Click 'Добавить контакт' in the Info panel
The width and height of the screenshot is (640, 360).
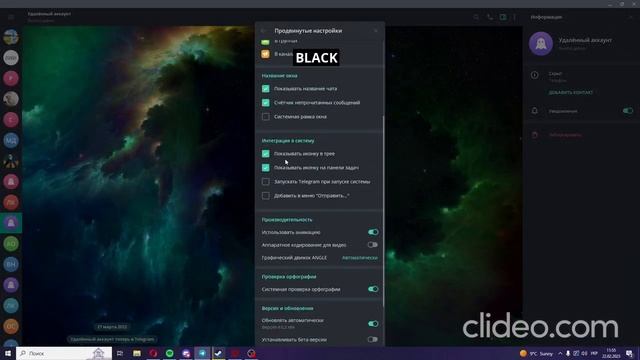[571, 93]
